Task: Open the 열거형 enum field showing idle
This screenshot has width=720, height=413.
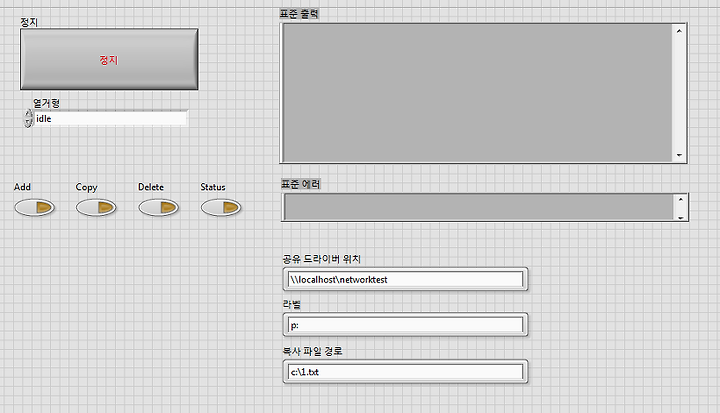Action: coord(111,119)
